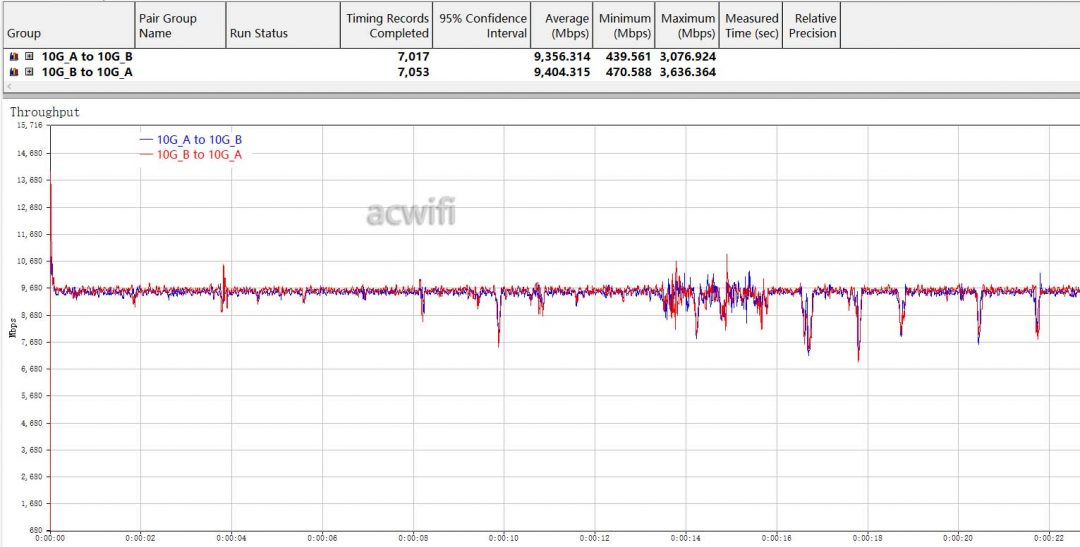This screenshot has width=1080, height=547.
Task: Click the Maximum (Mbps) column header
Action: click(688, 26)
